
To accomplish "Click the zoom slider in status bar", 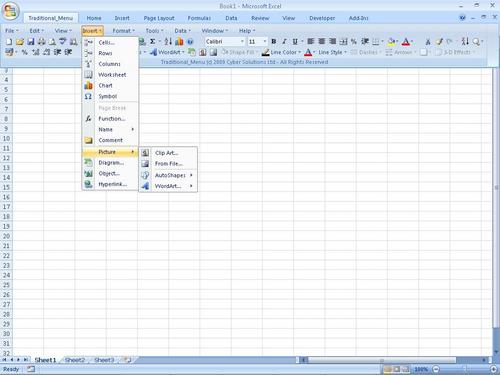I will [x=465, y=369].
